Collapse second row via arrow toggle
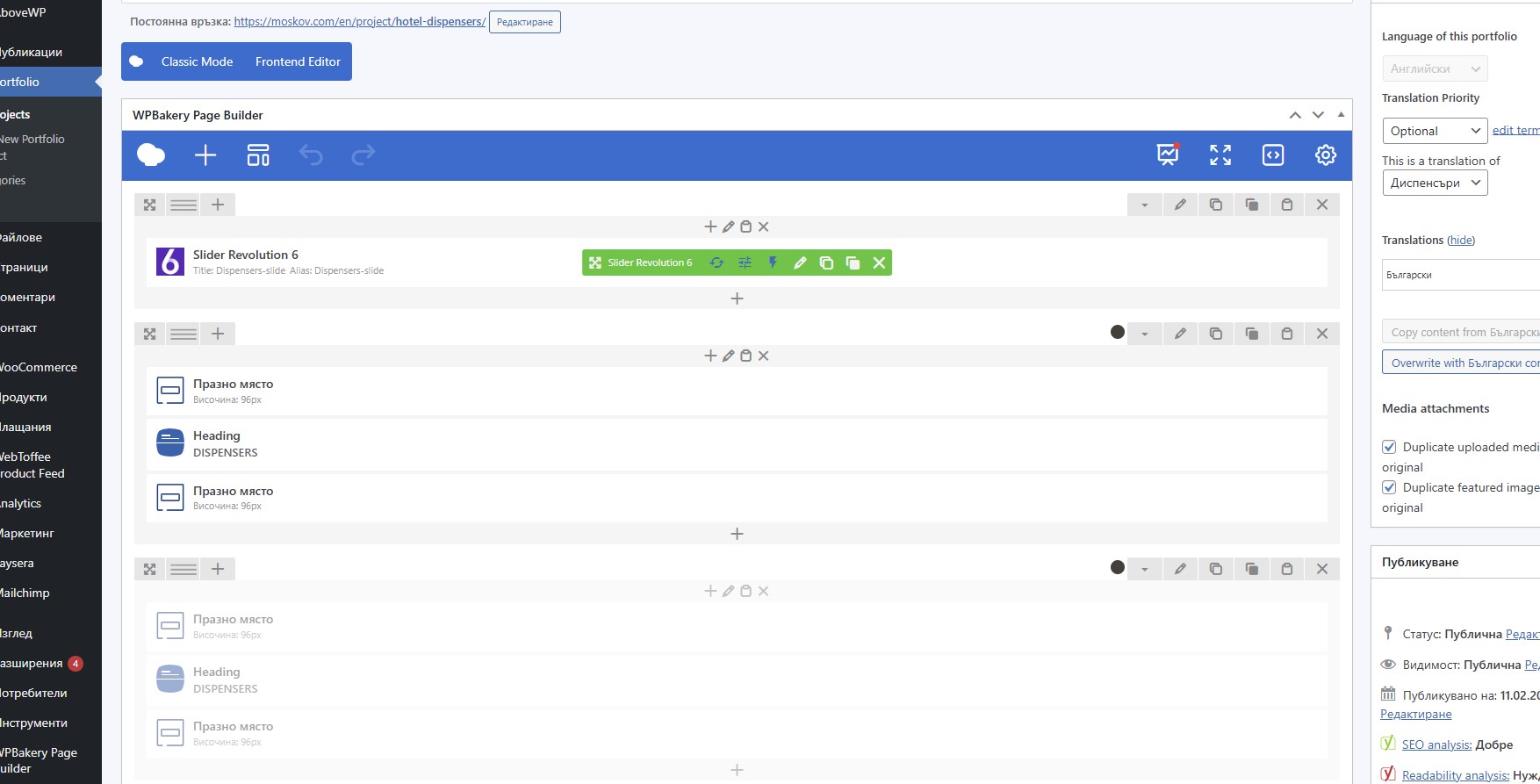The height and width of the screenshot is (784, 1540). click(1145, 334)
